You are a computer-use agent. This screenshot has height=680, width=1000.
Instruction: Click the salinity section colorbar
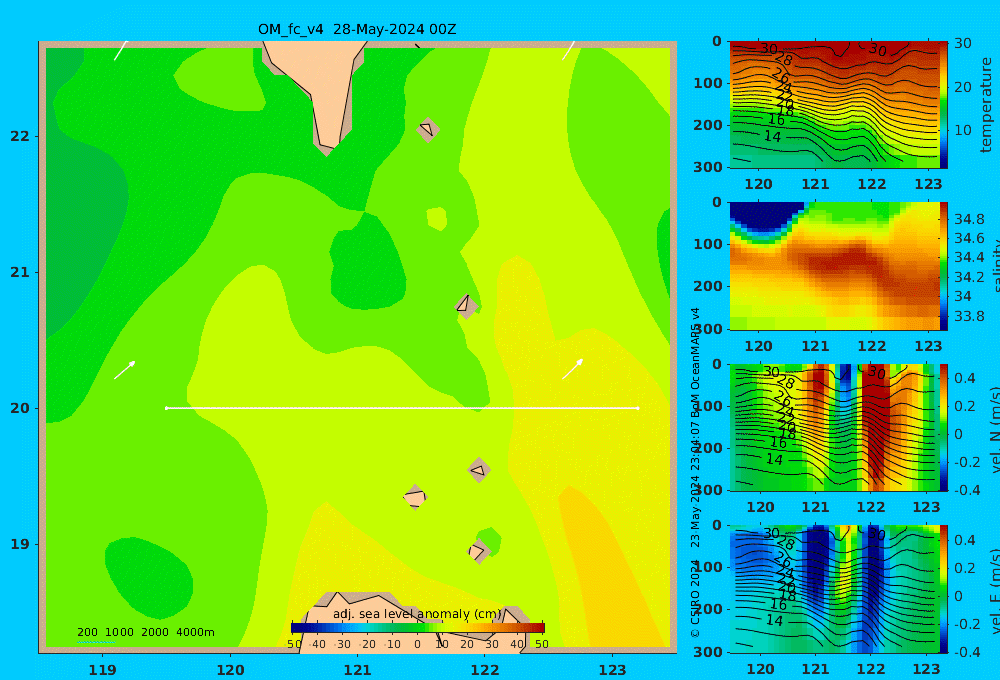pyautogui.click(x=944, y=266)
